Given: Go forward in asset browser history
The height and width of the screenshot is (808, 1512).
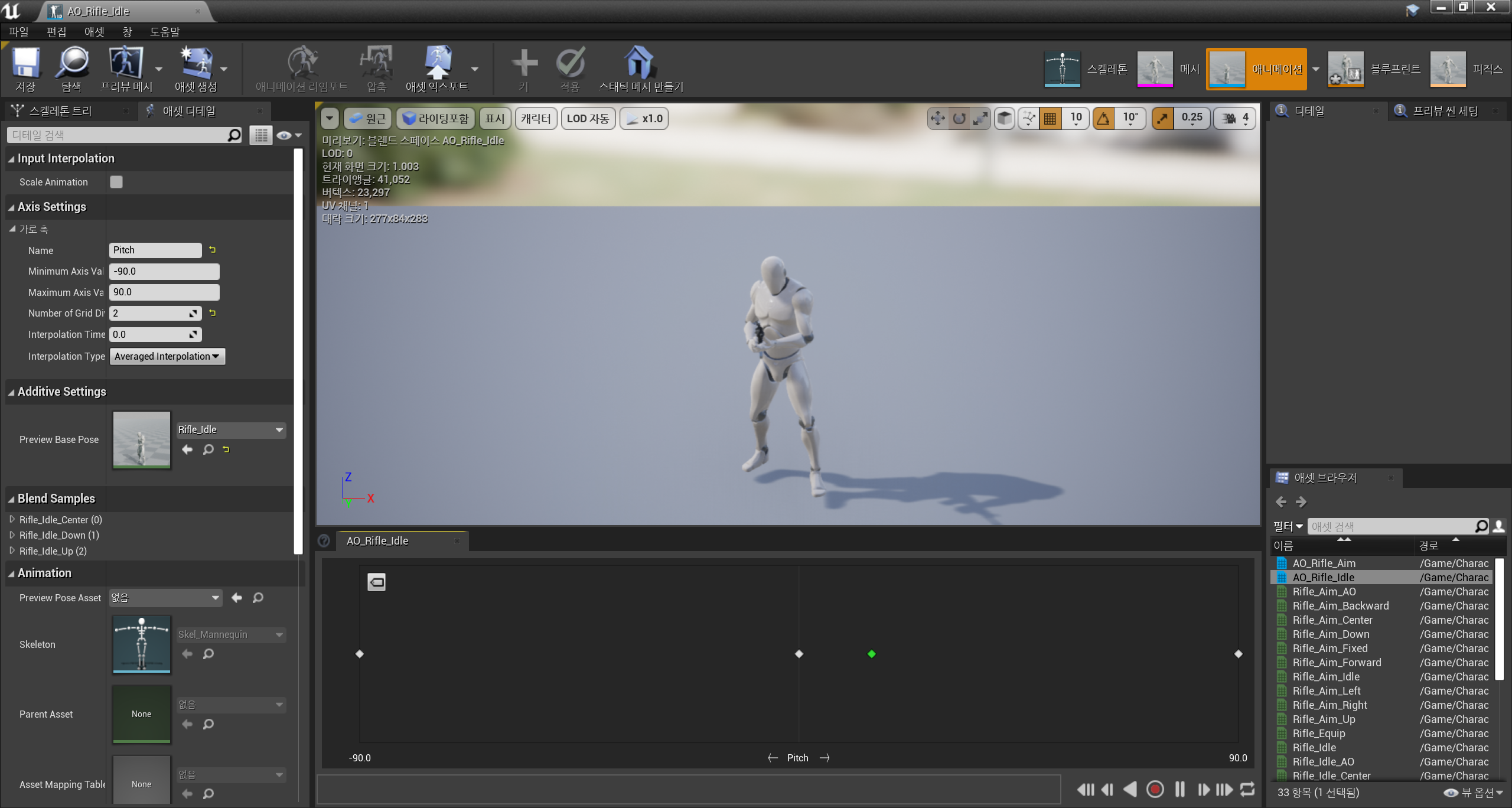Looking at the screenshot, I should click(x=1301, y=502).
